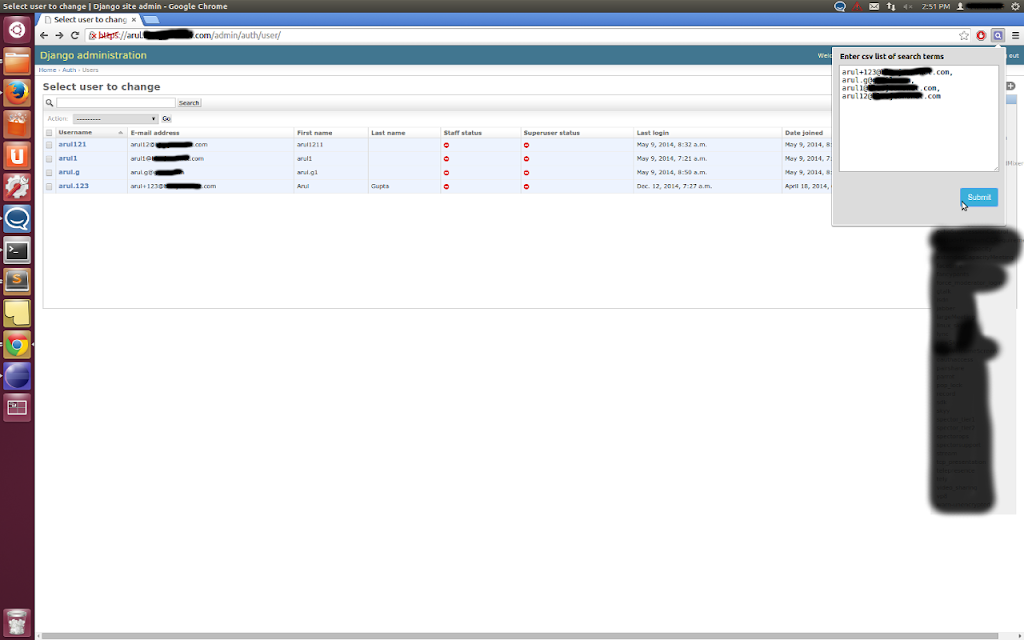Image resolution: width=1024 pixels, height=640 pixels.
Task: Open Sublime Text from the launcher
Action: click(17, 281)
